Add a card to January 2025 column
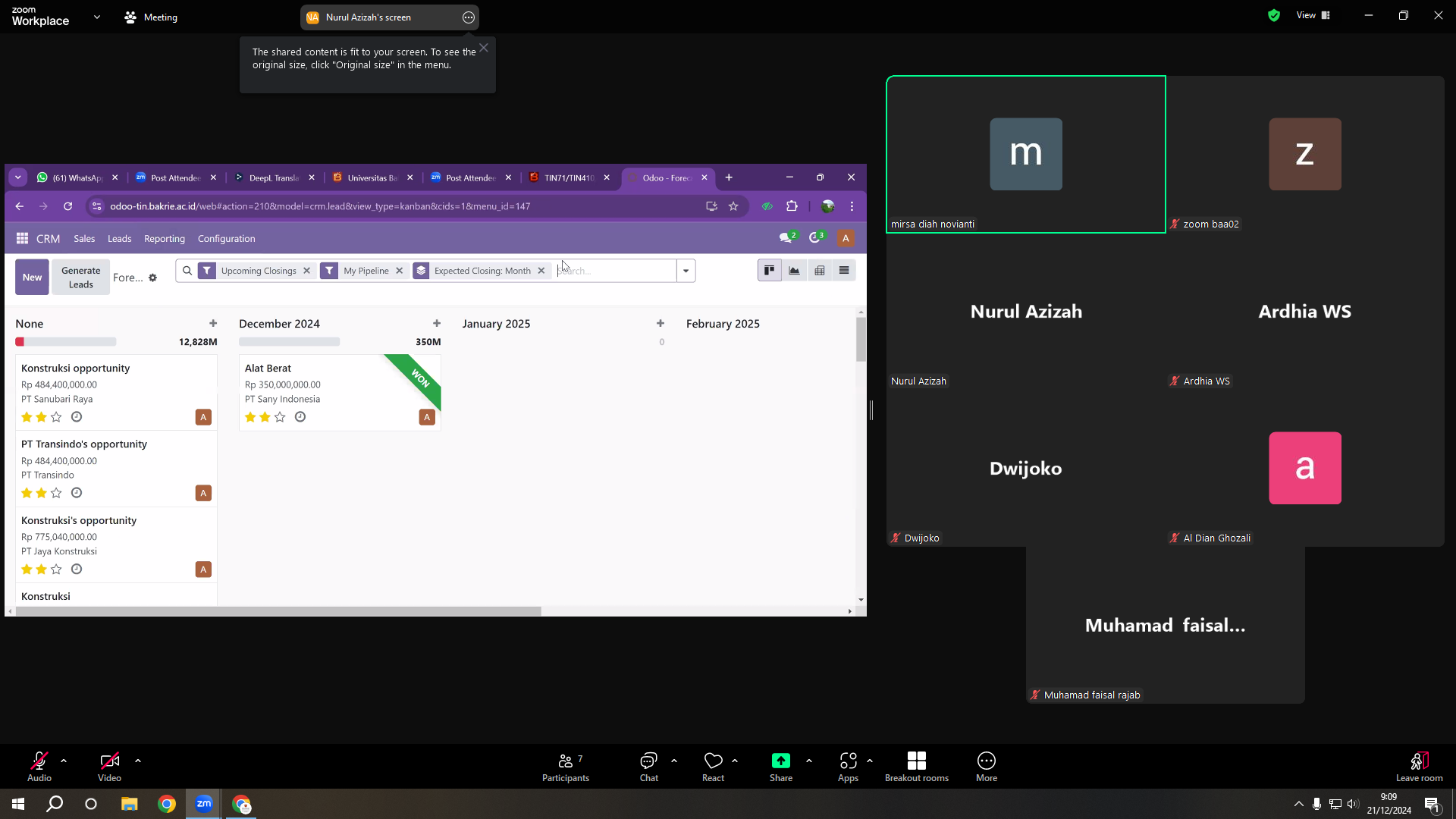Viewport: 1456px width, 819px height. pos(661,324)
